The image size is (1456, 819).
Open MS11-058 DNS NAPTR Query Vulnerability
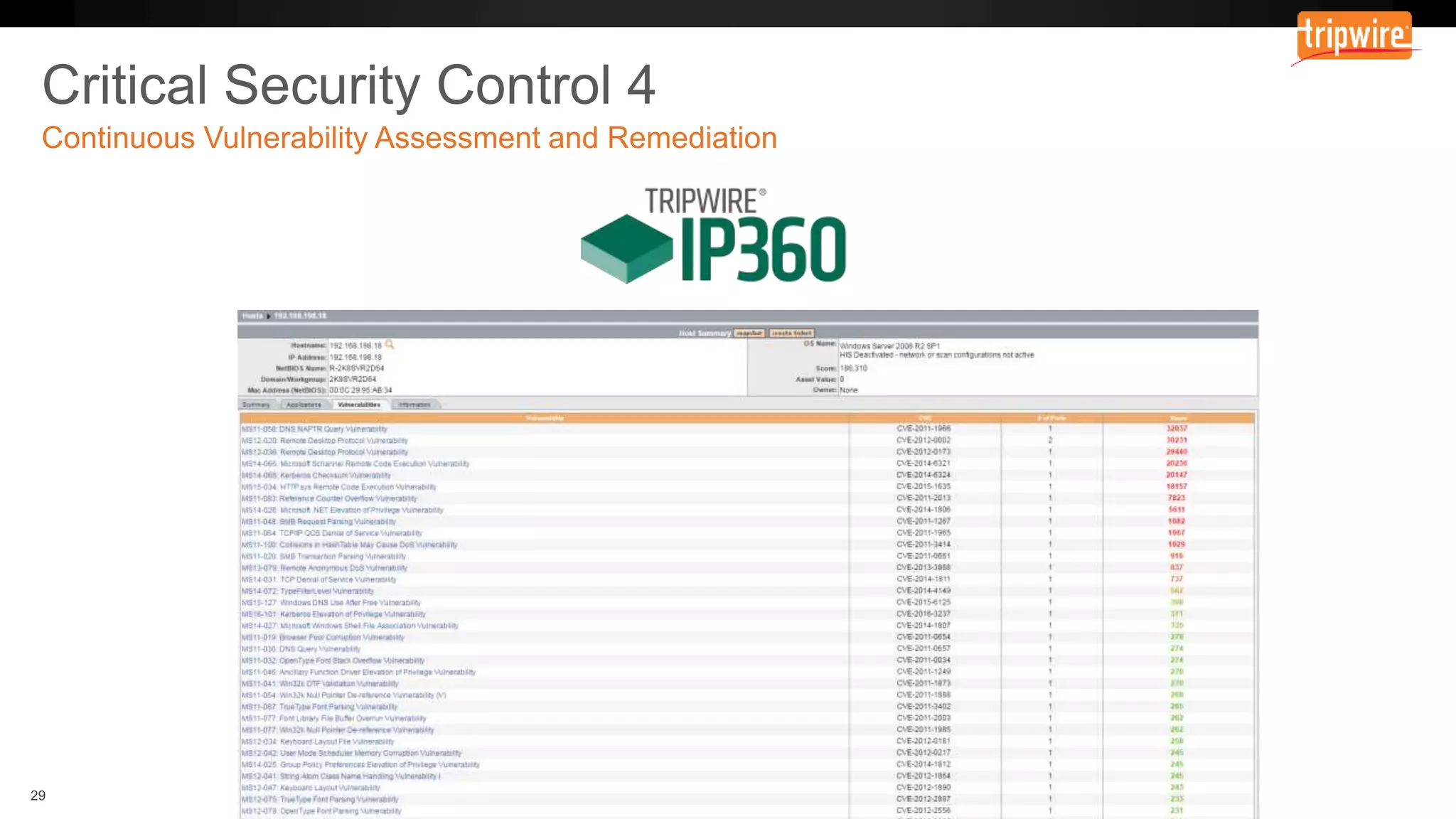(x=314, y=429)
